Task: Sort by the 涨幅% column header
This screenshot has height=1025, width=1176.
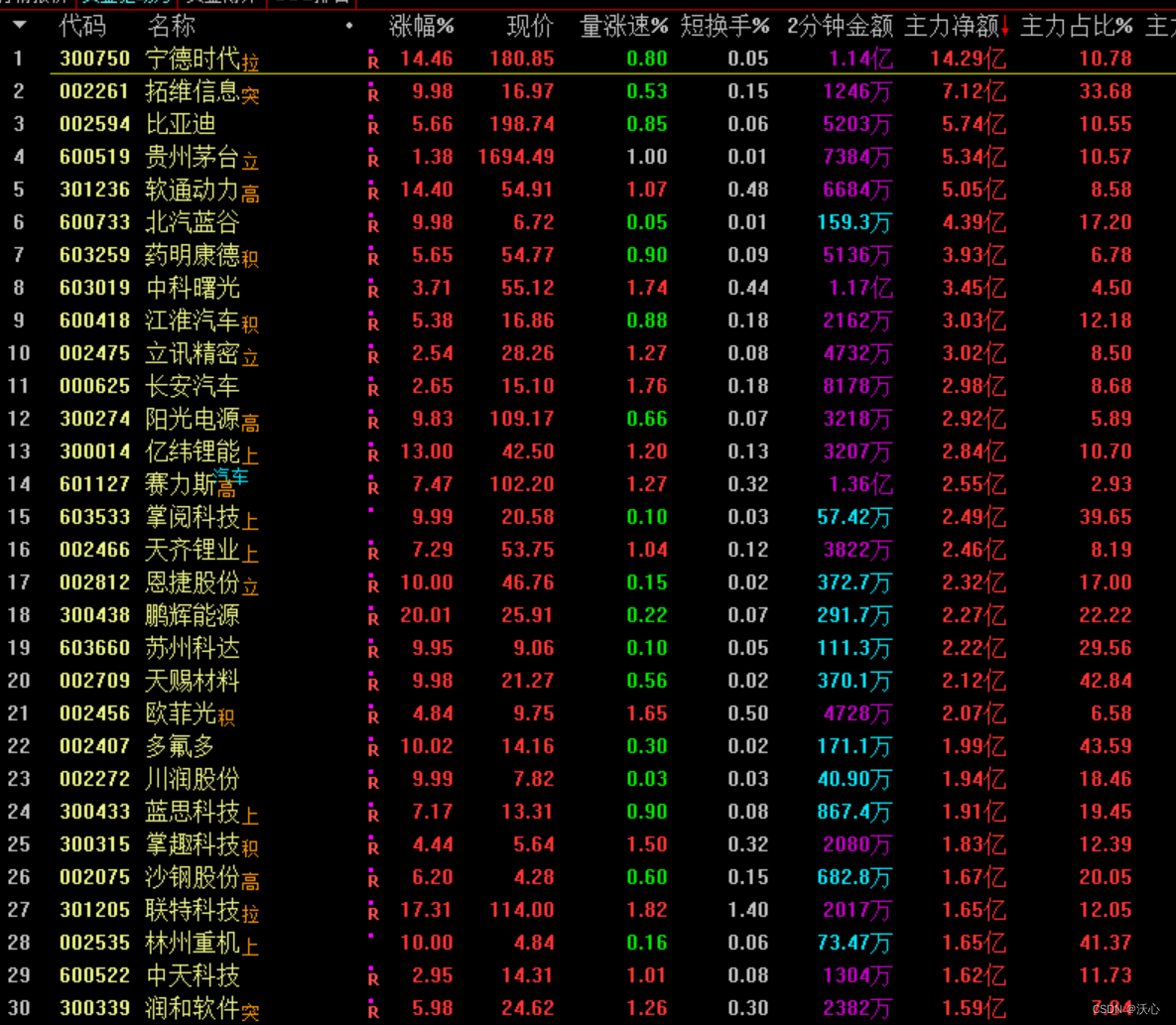Action: [422, 26]
